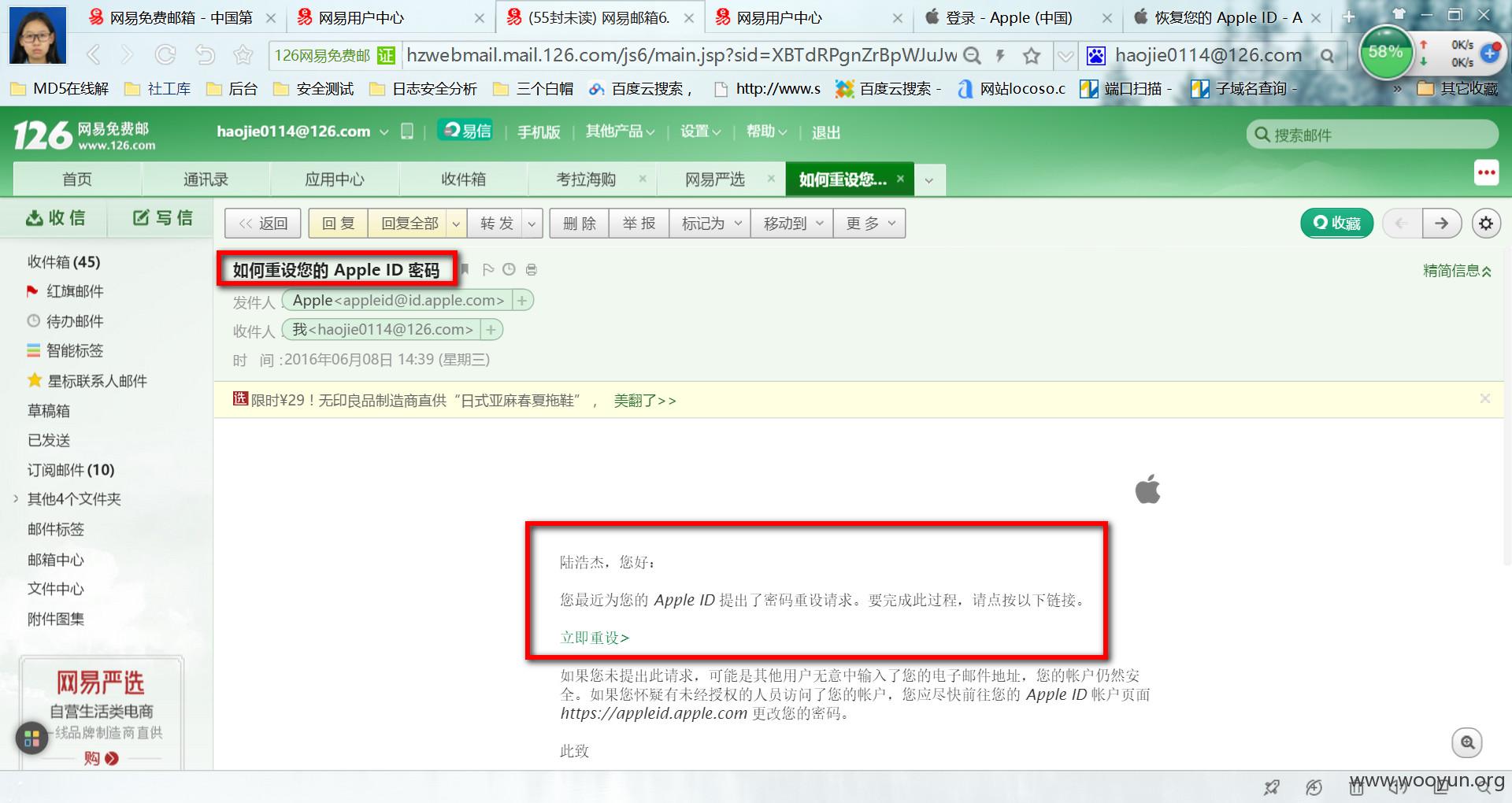Open MD5在线解 bookmark folder

(60, 89)
